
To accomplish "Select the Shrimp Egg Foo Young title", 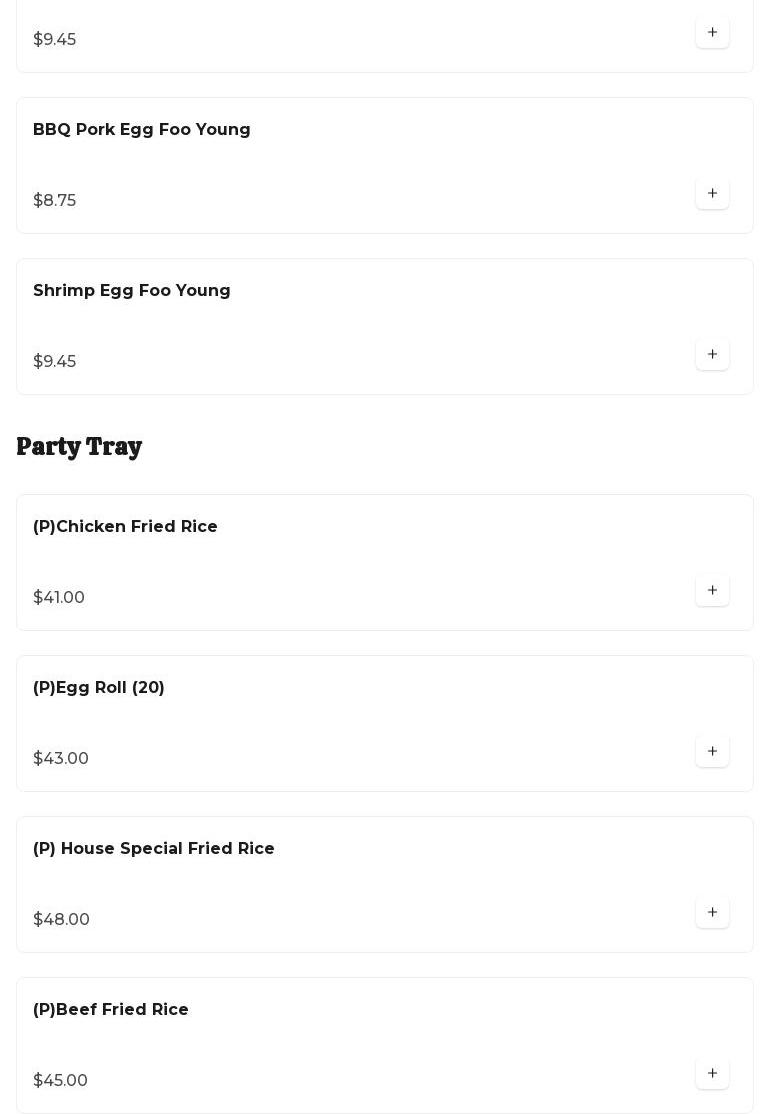I will pyautogui.click(x=132, y=291).
